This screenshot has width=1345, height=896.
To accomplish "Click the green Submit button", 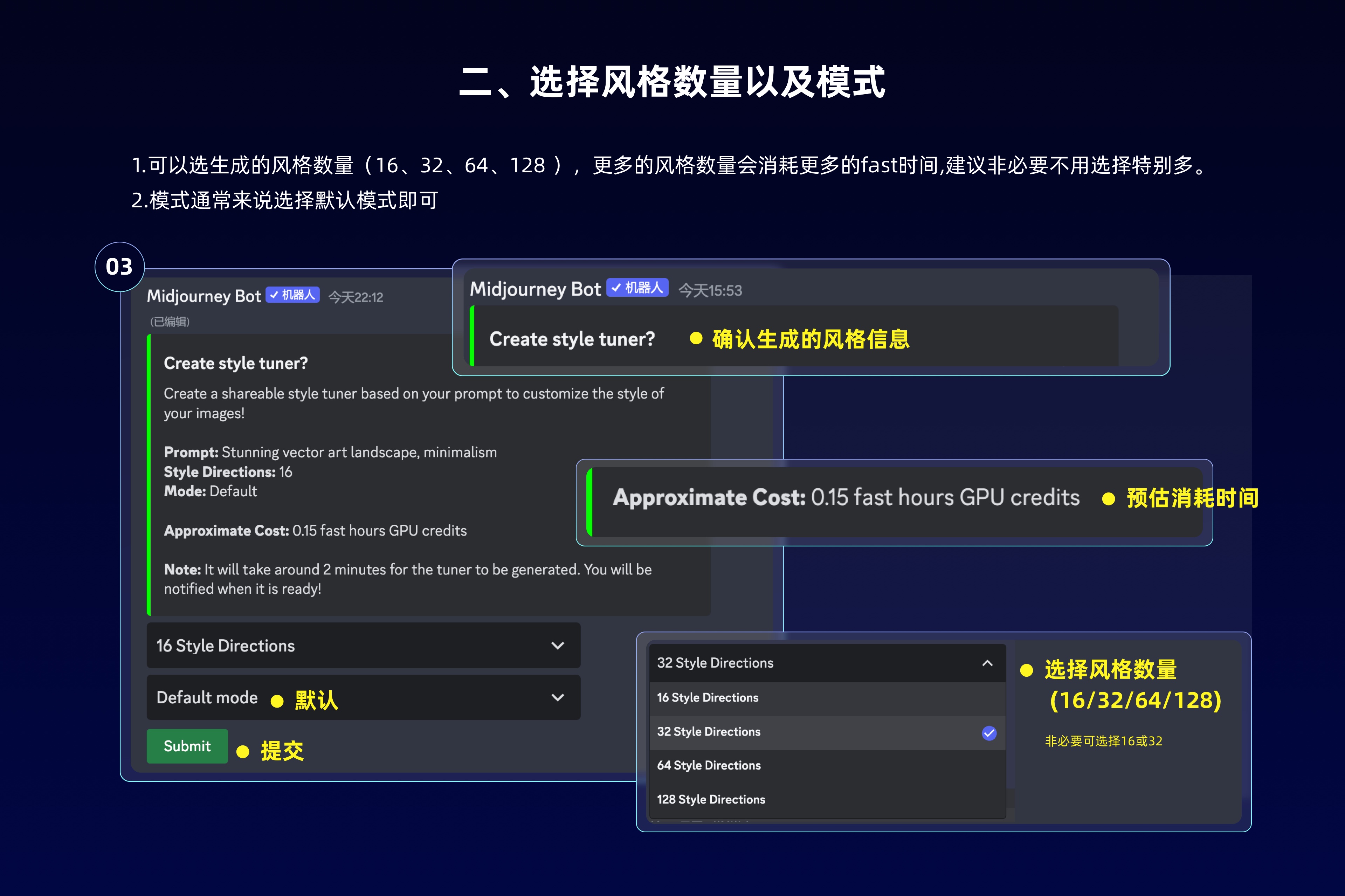I will pyautogui.click(x=187, y=746).
